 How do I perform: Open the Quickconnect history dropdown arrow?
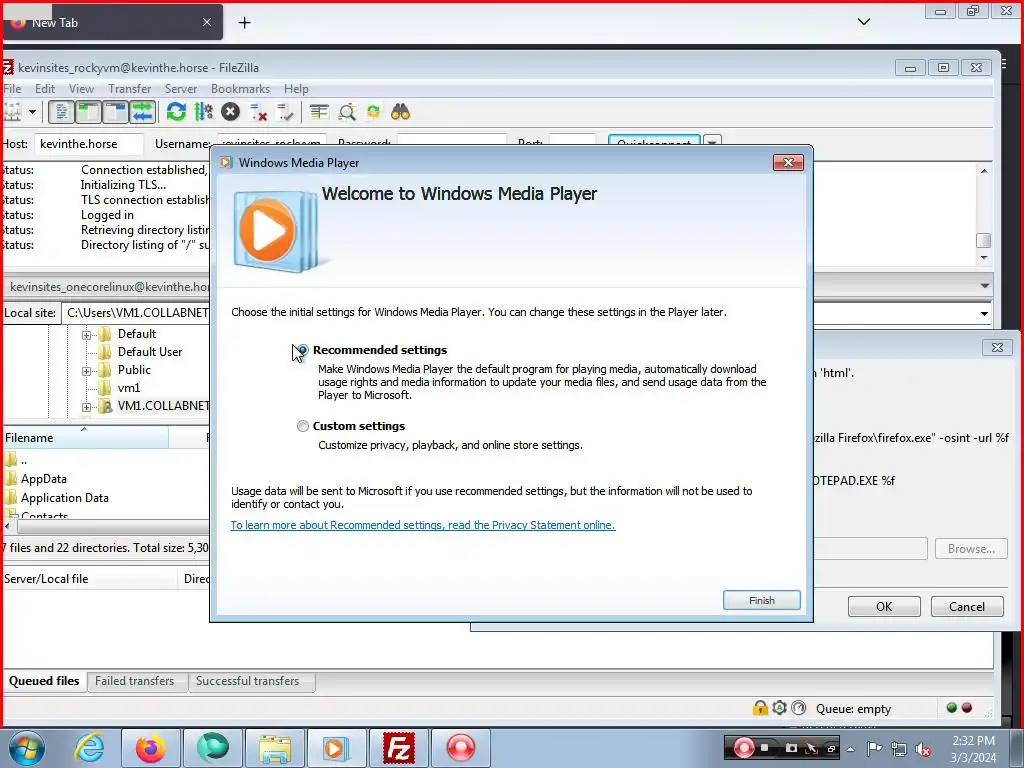point(713,141)
